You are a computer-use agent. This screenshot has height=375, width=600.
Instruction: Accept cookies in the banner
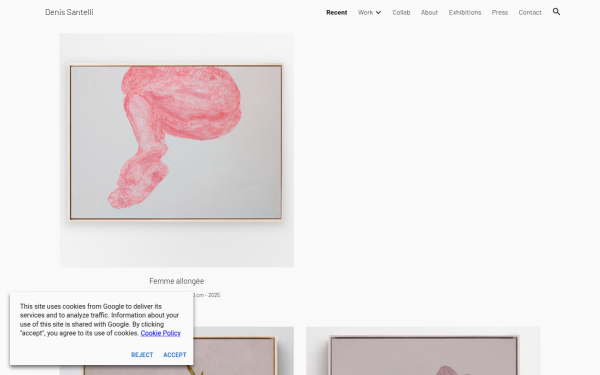(175, 355)
